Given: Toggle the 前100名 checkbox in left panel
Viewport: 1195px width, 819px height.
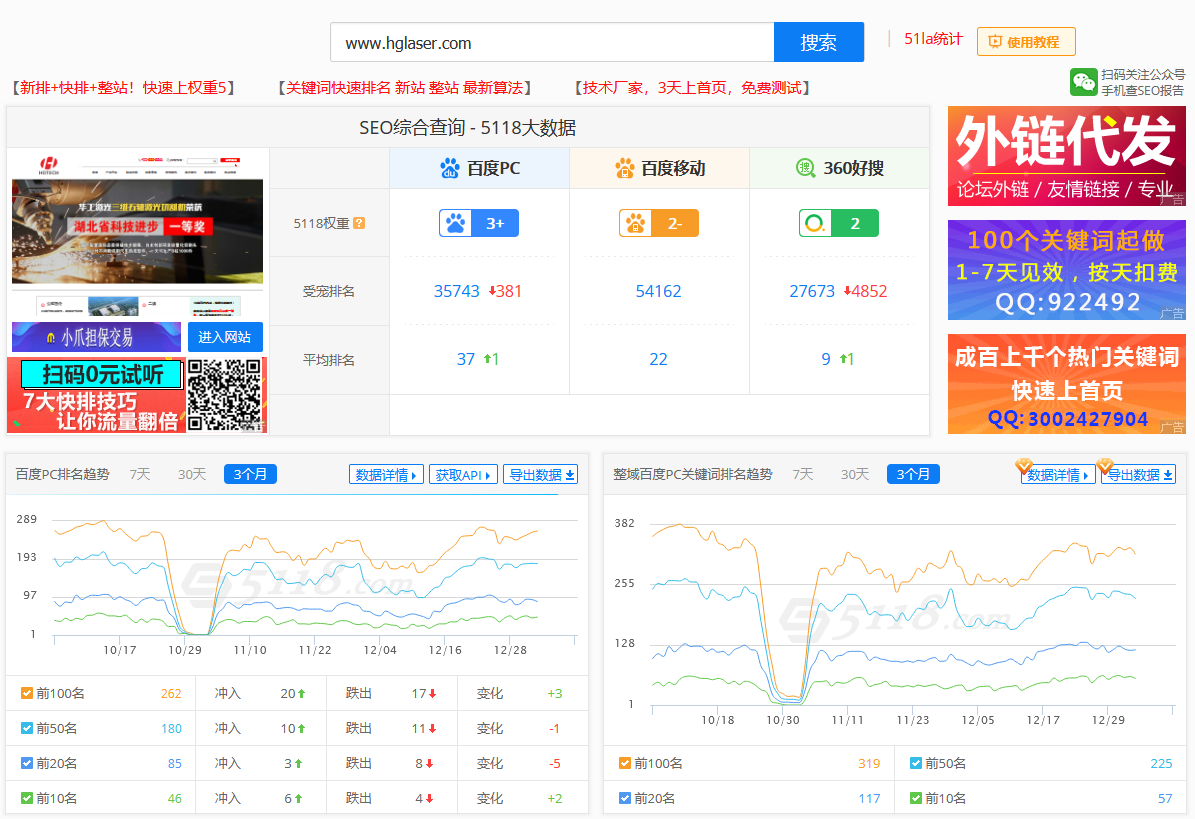Looking at the screenshot, I should click(x=27, y=693).
